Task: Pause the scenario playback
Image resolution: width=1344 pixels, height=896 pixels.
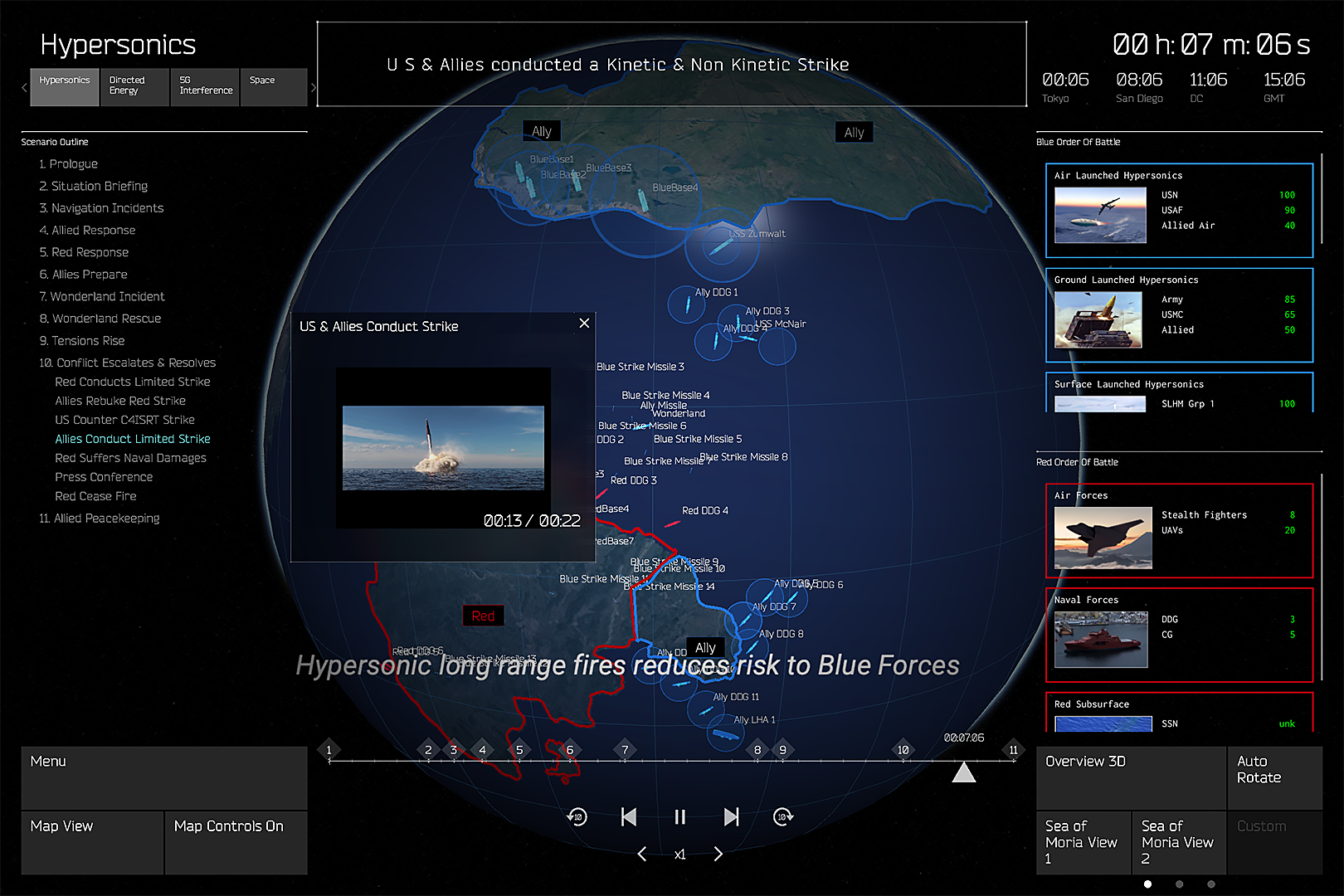Action: (680, 817)
